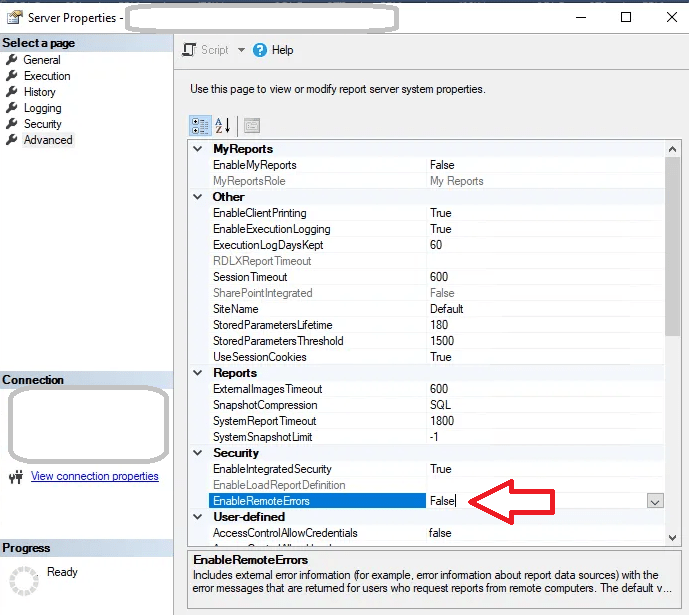This screenshot has height=615, width=689.
Task: Open View connection properties link
Action: click(95, 476)
